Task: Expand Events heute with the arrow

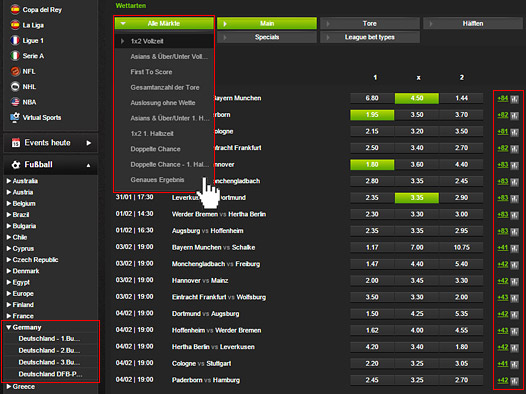Action: tap(89, 143)
